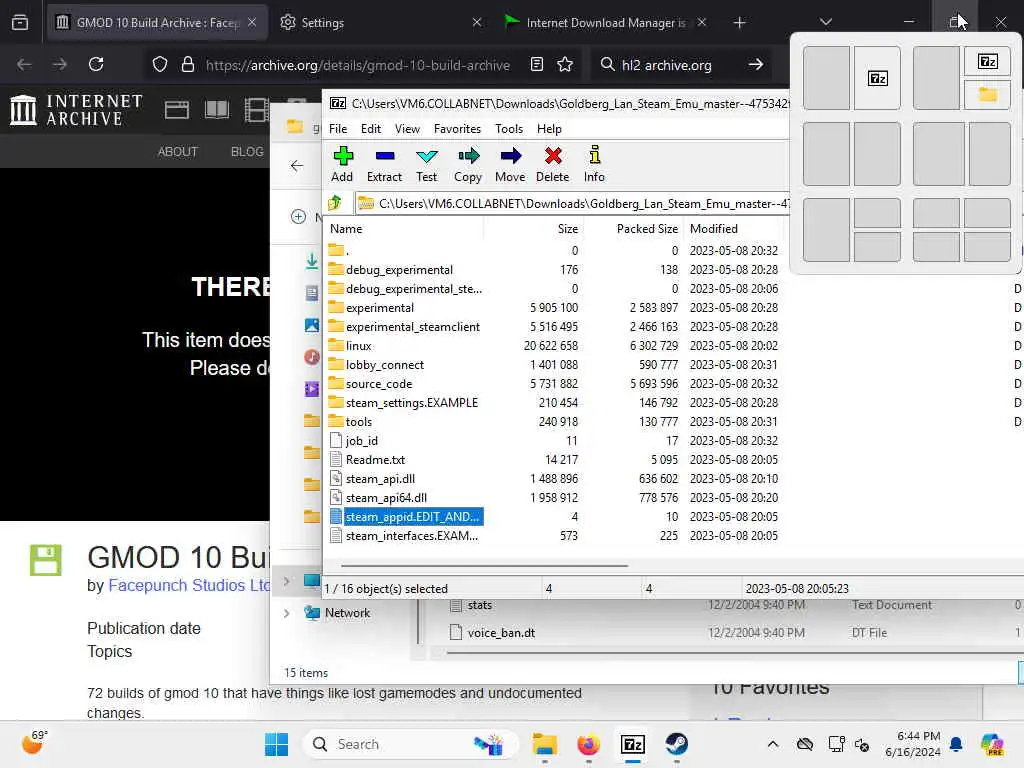Go back in Firefox history
Screen dimensions: 1024x768
tap(24, 64)
